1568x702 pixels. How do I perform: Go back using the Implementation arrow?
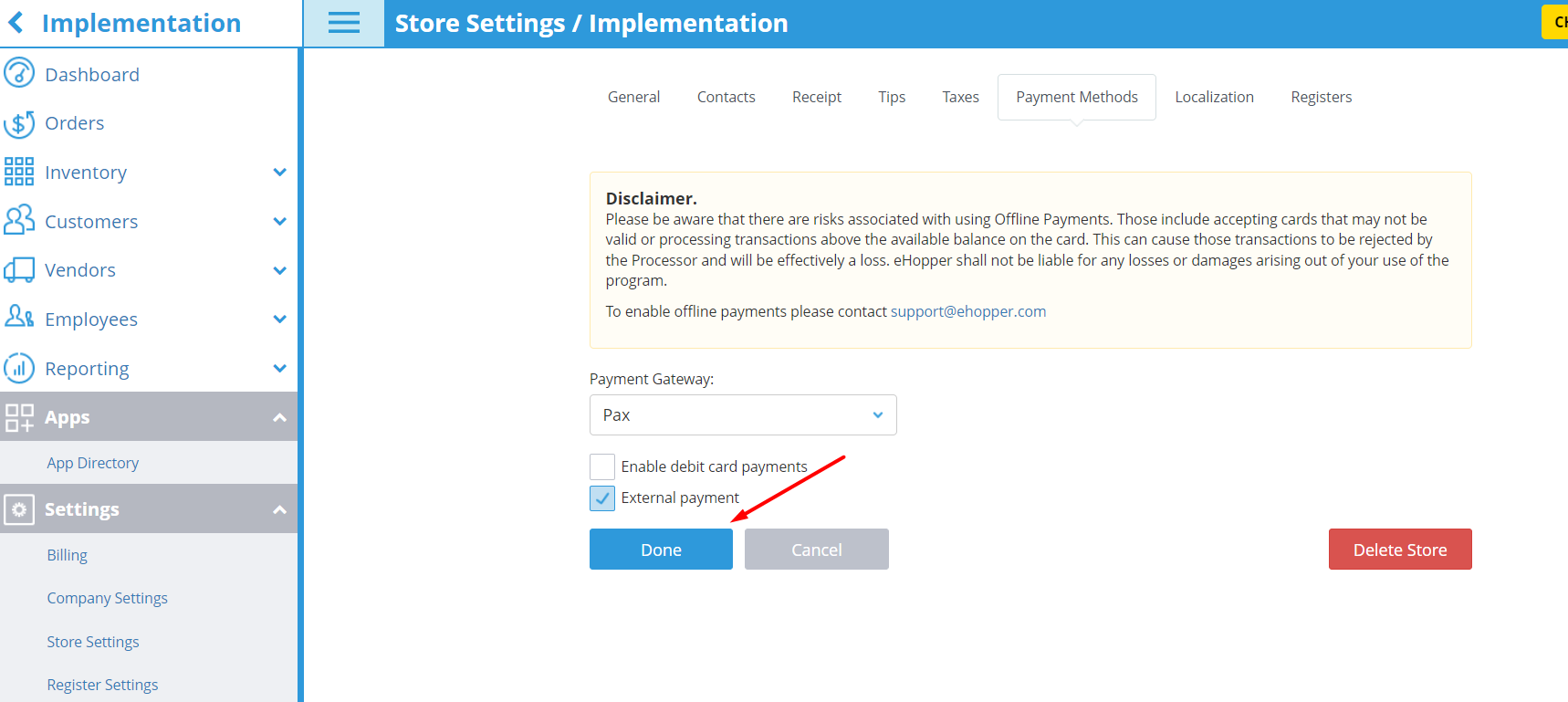[16, 22]
